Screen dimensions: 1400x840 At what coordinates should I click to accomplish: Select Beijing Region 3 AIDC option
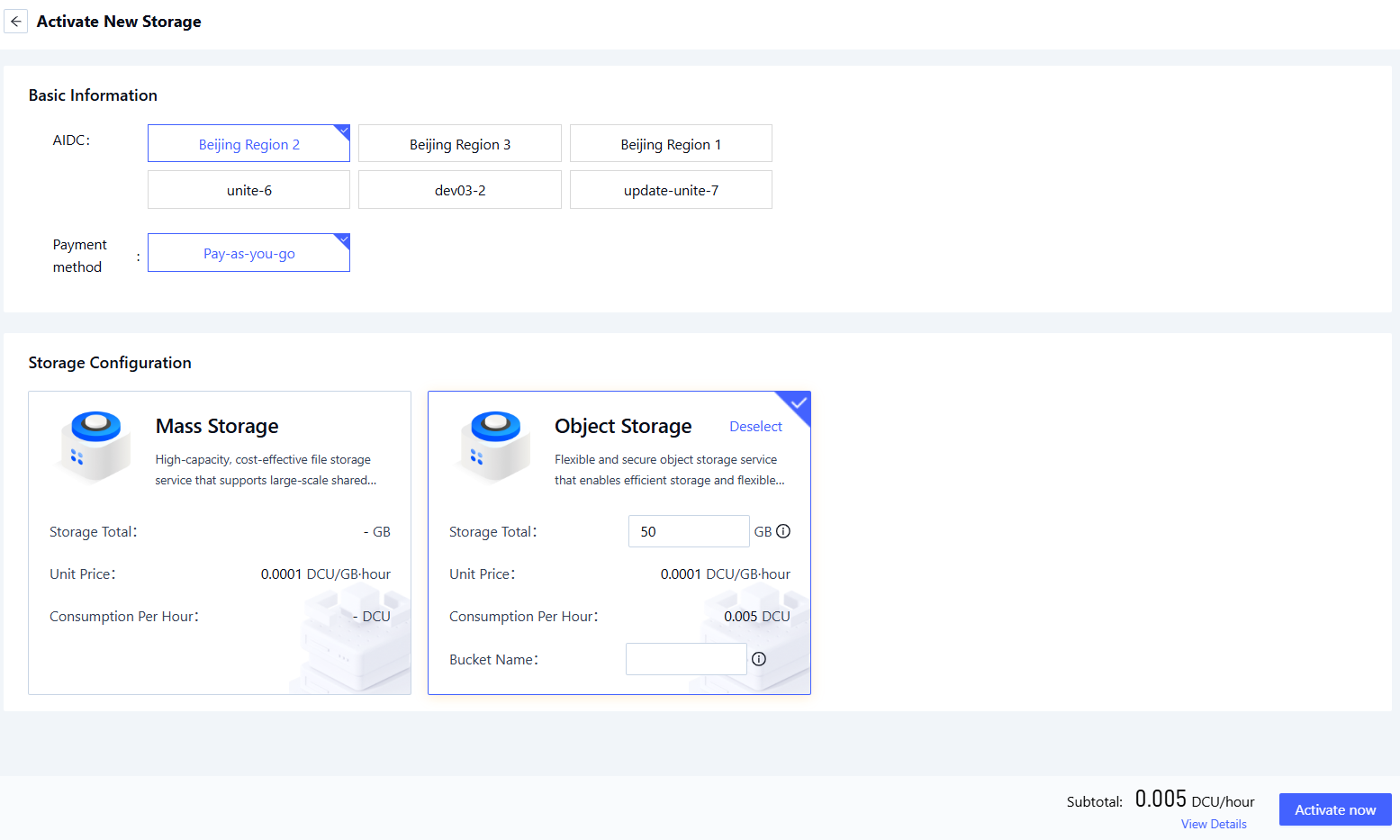(x=459, y=144)
